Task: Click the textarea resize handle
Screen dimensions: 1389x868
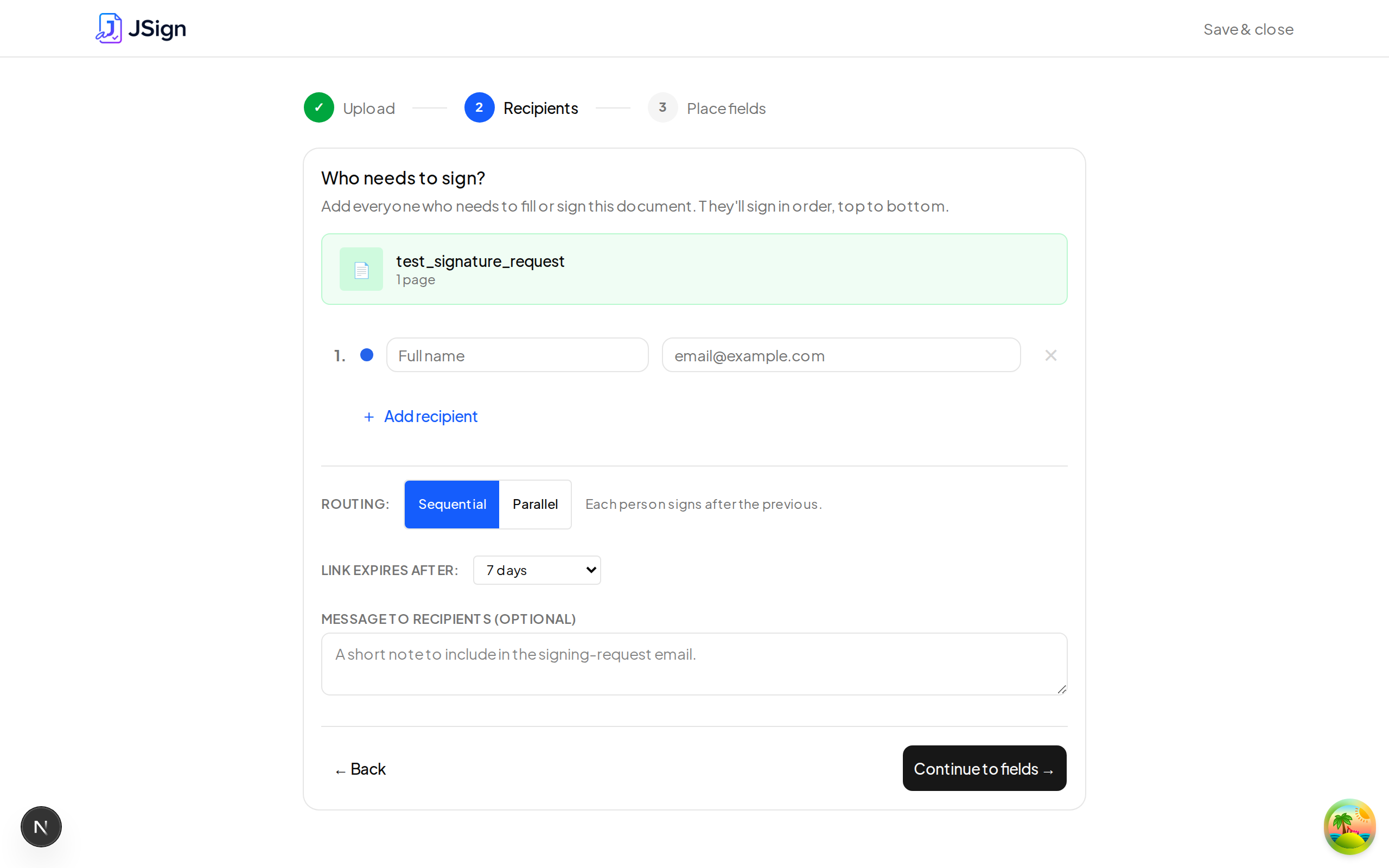Action: pyautogui.click(x=1062, y=690)
